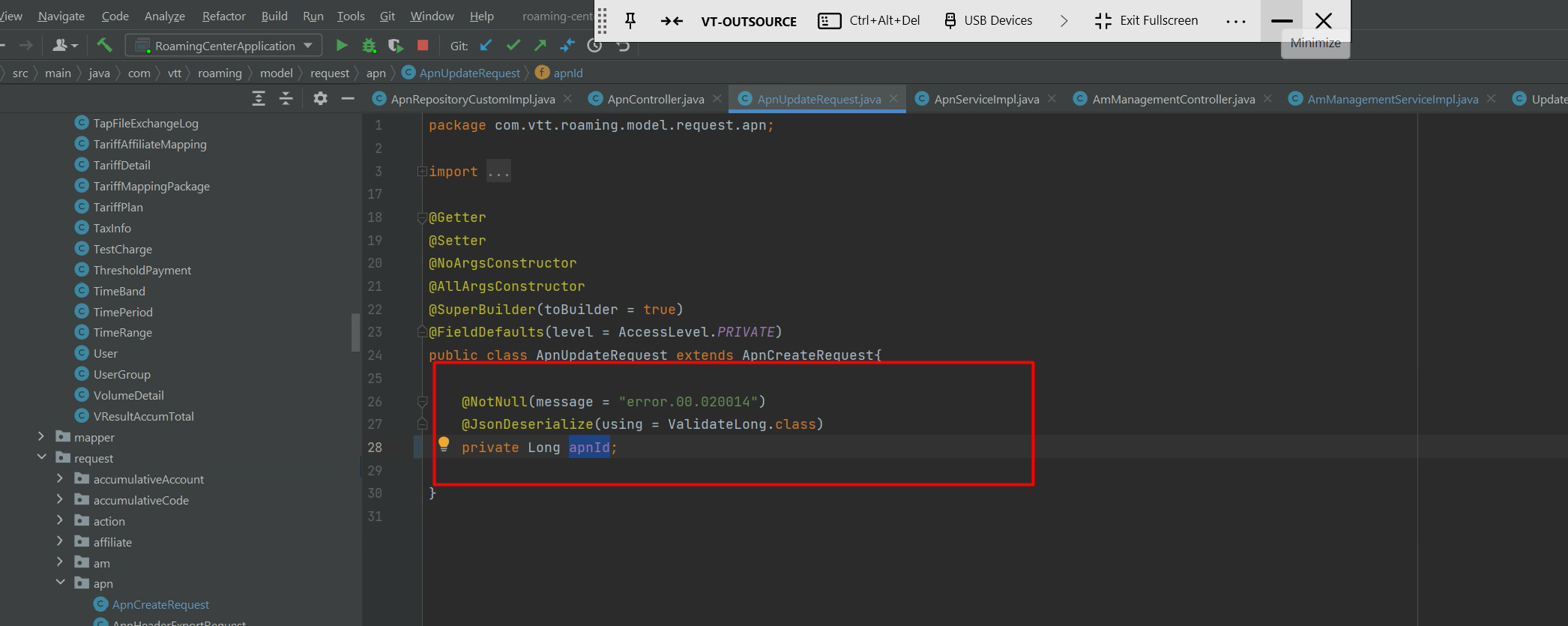Screen dimensions: 1568x626
Task: Click the Git Update Project arrow
Action: point(486,46)
